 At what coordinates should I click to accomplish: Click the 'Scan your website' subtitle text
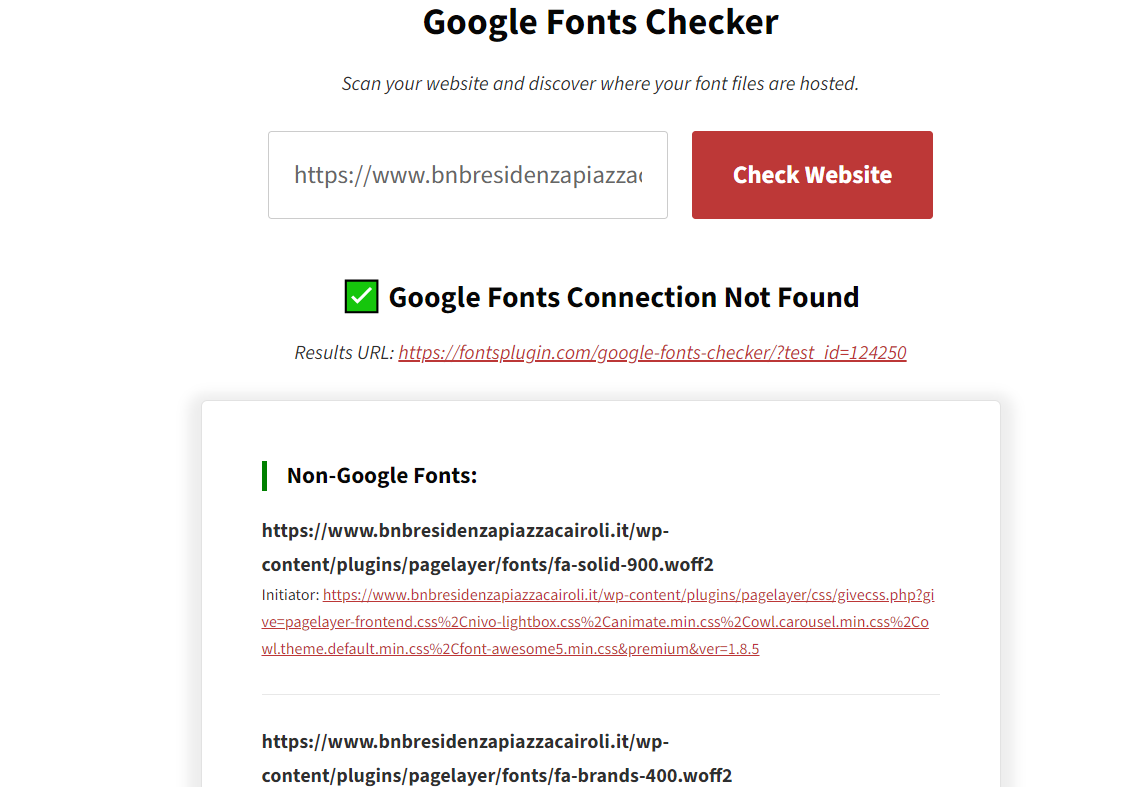(x=600, y=84)
